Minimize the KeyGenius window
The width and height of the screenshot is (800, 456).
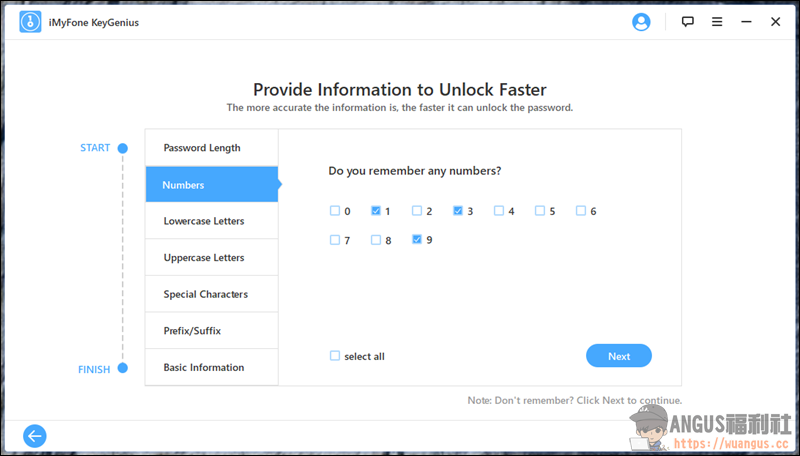(745, 22)
